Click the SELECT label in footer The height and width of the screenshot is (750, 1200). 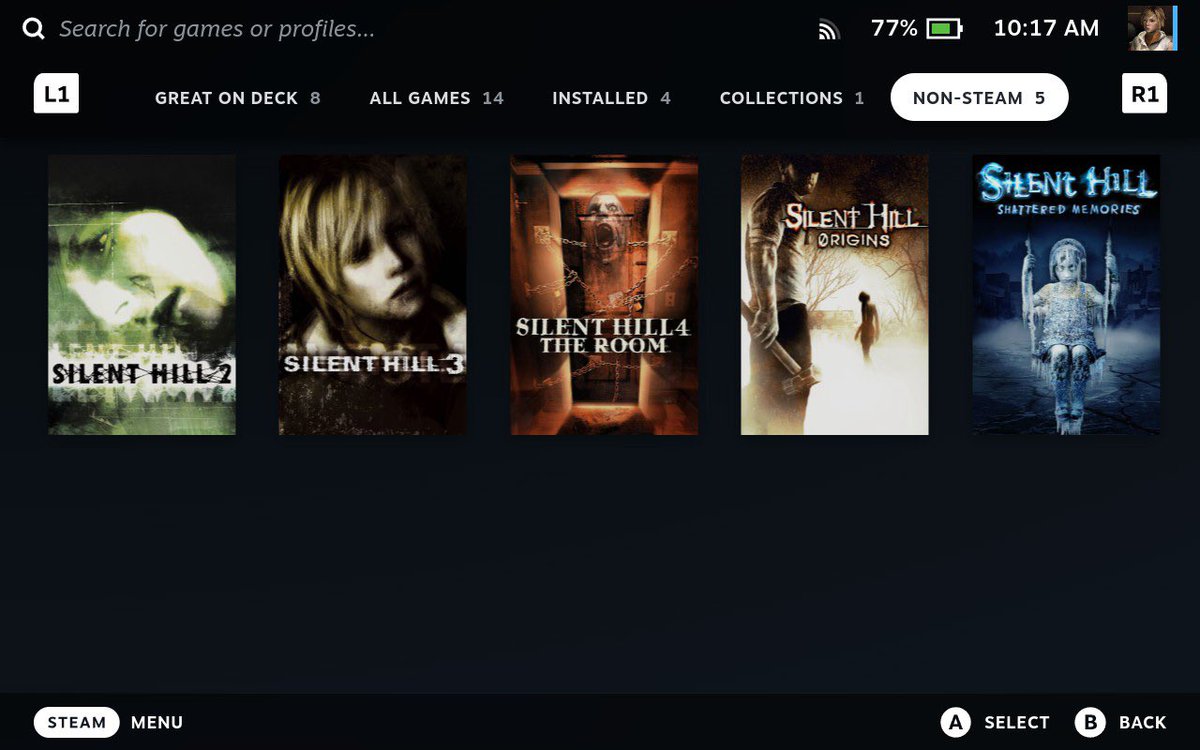click(1017, 722)
